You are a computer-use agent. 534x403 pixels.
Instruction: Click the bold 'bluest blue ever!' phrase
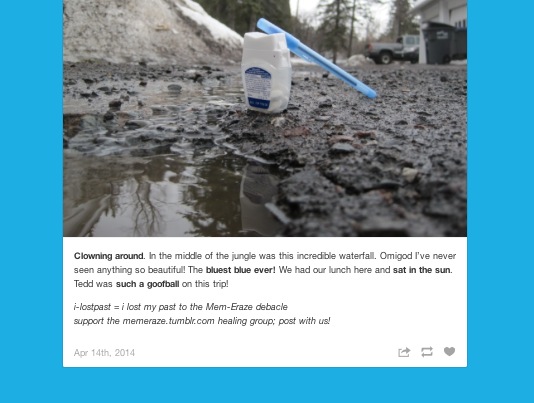point(240,270)
